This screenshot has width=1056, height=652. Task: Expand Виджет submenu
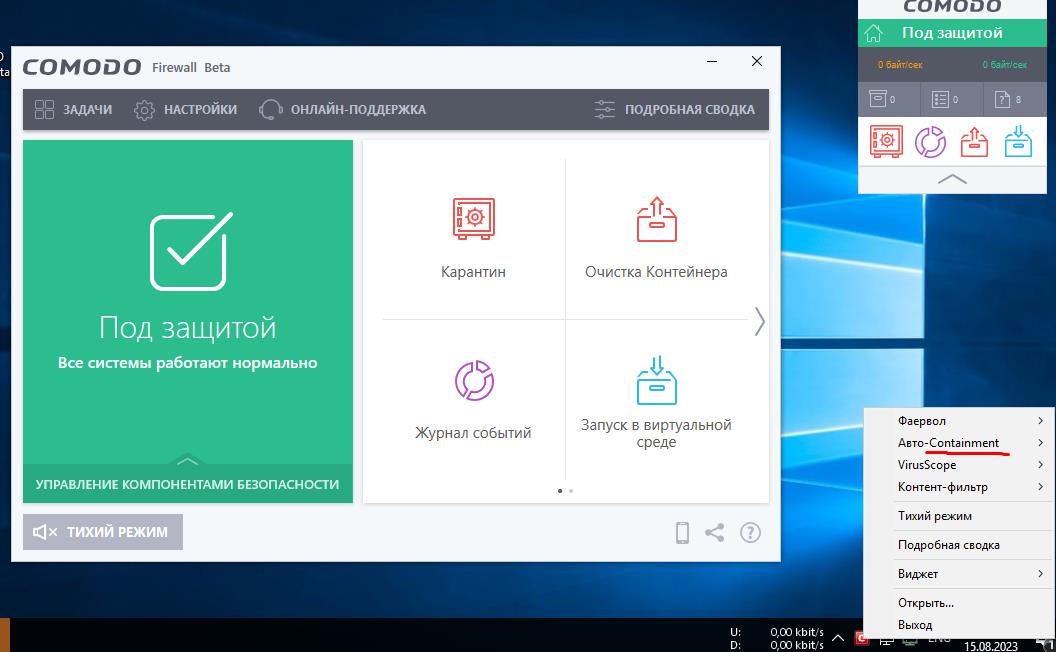[958, 574]
